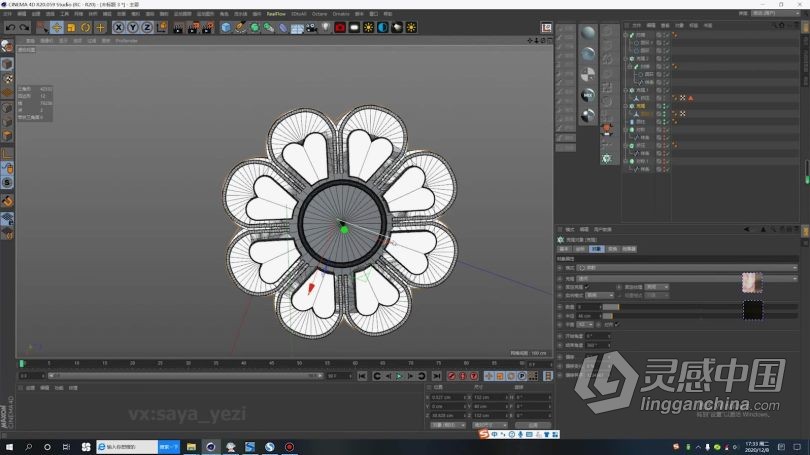Collapse the highlighted cloner hierarchy
The width and height of the screenshot is (810, 455).
pyautogui.click(x=626, y=106)
